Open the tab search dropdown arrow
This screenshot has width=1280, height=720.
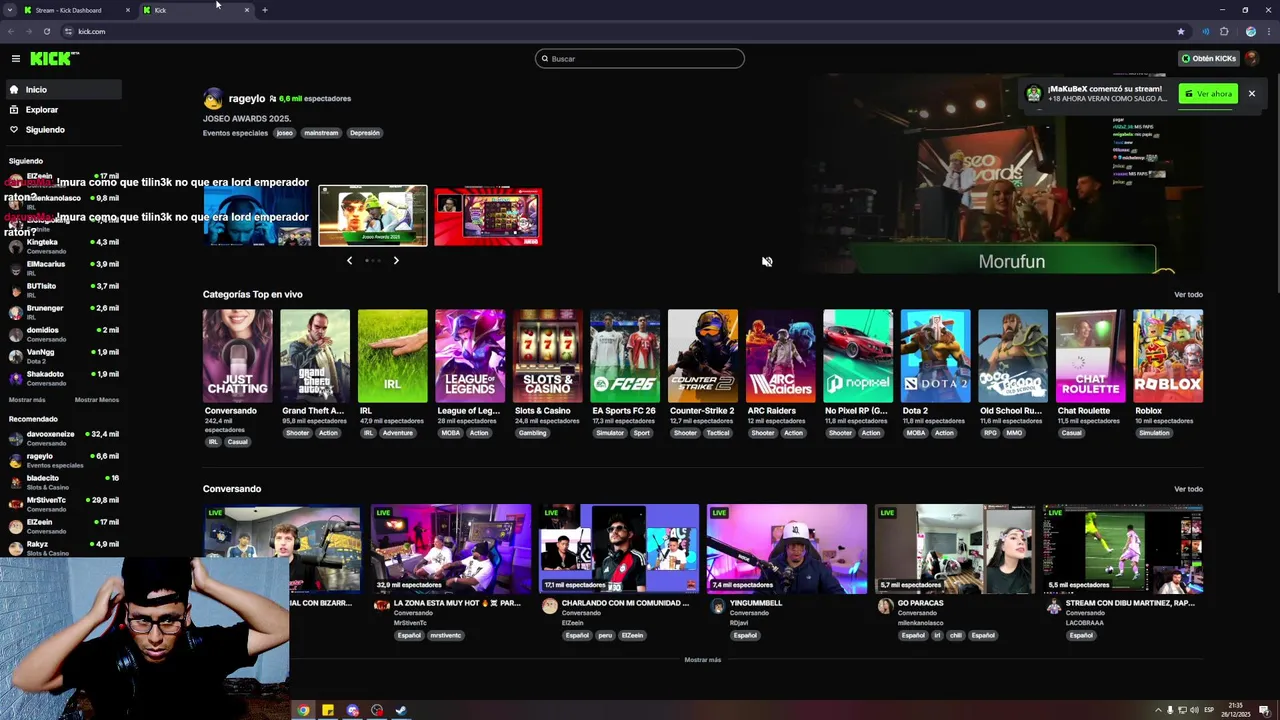[x=9, y=10]
